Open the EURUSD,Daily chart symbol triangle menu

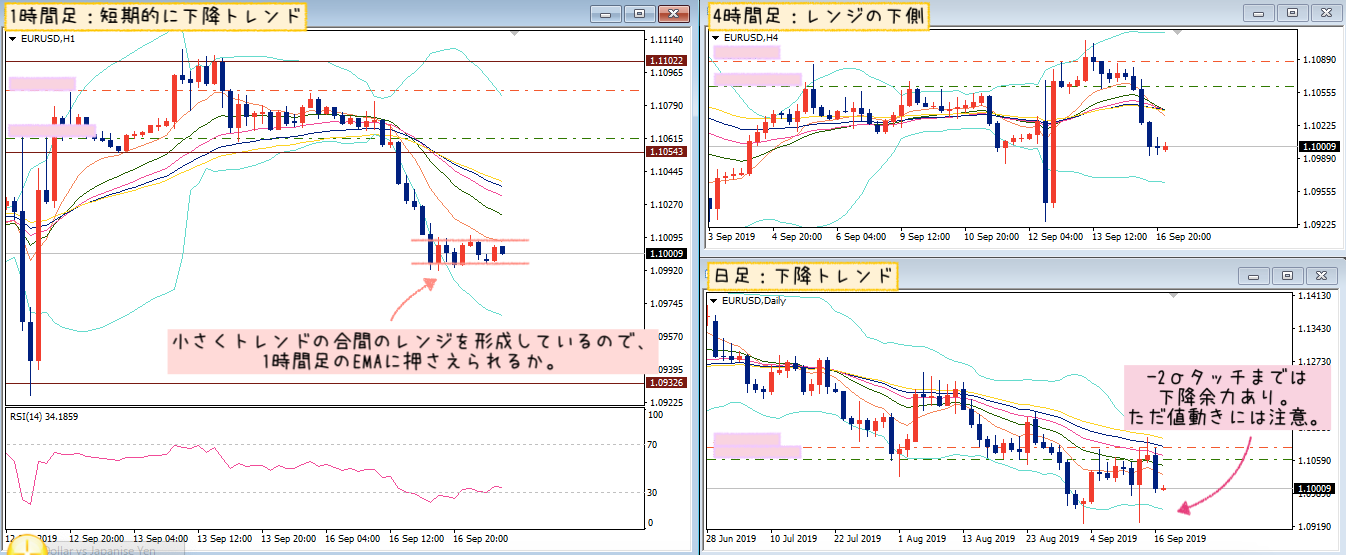pos(714,300)
